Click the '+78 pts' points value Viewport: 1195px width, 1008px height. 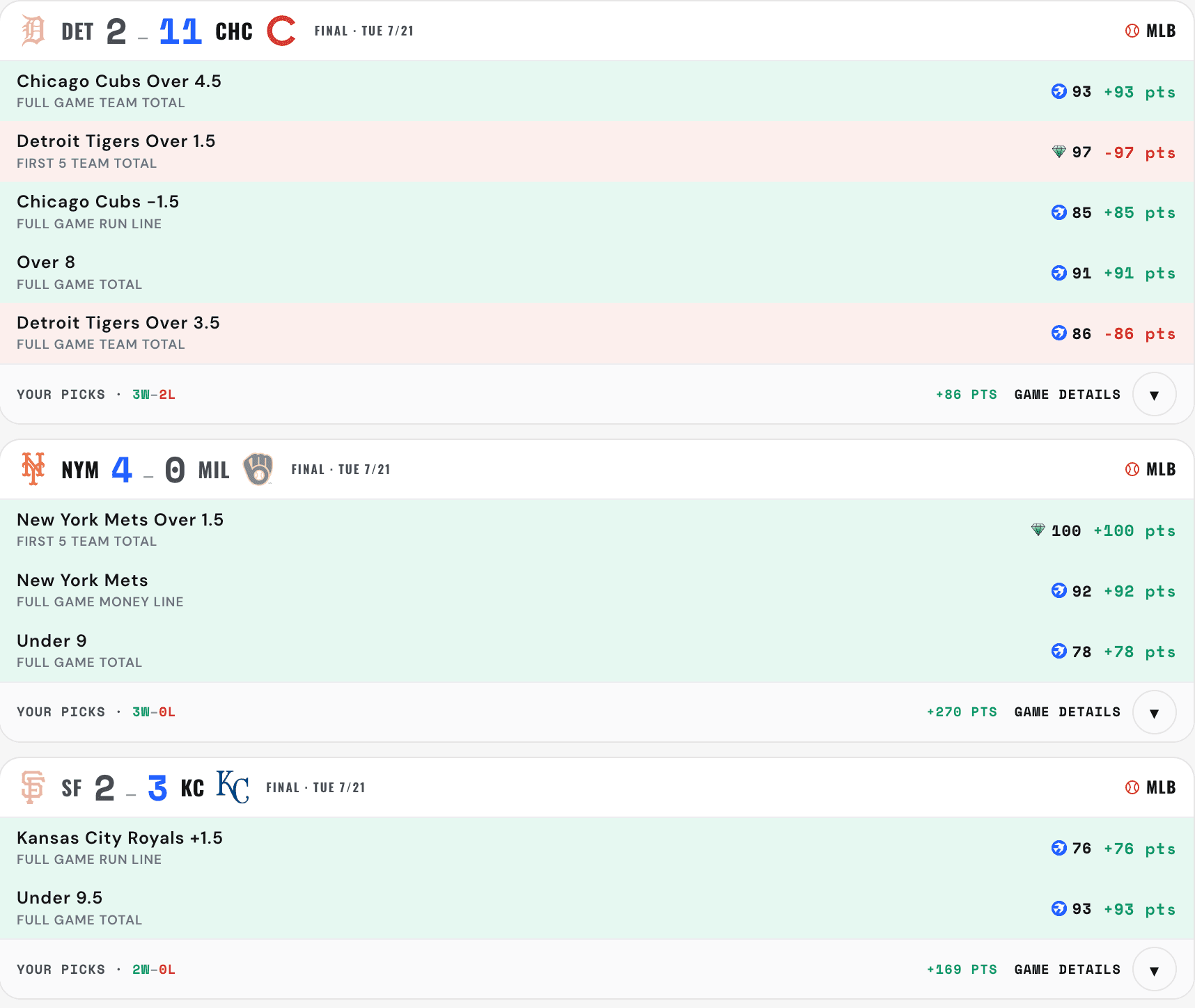point(1140,652)
